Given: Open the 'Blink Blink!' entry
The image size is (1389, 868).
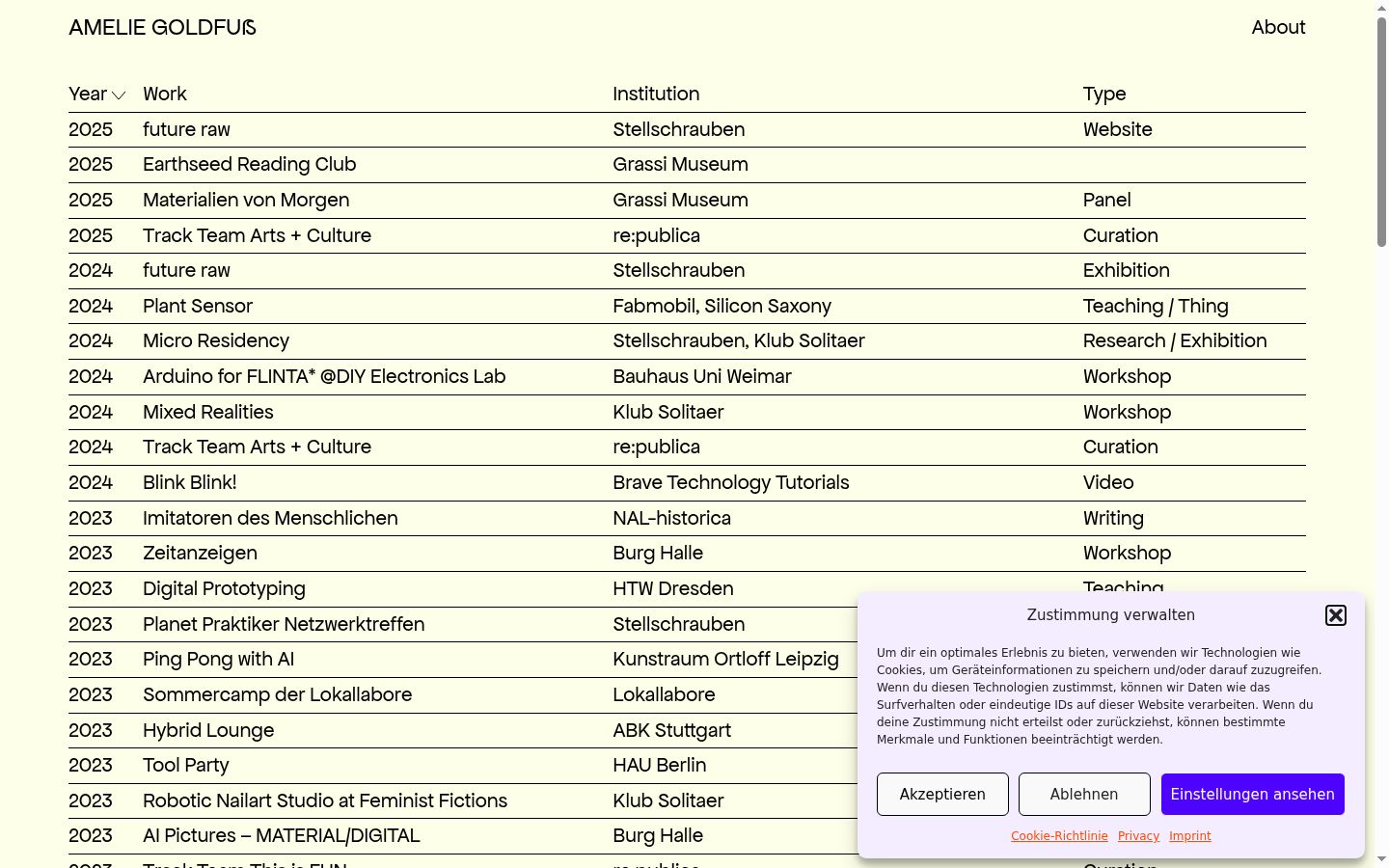Looking at the screenshot, I should 190,483.
